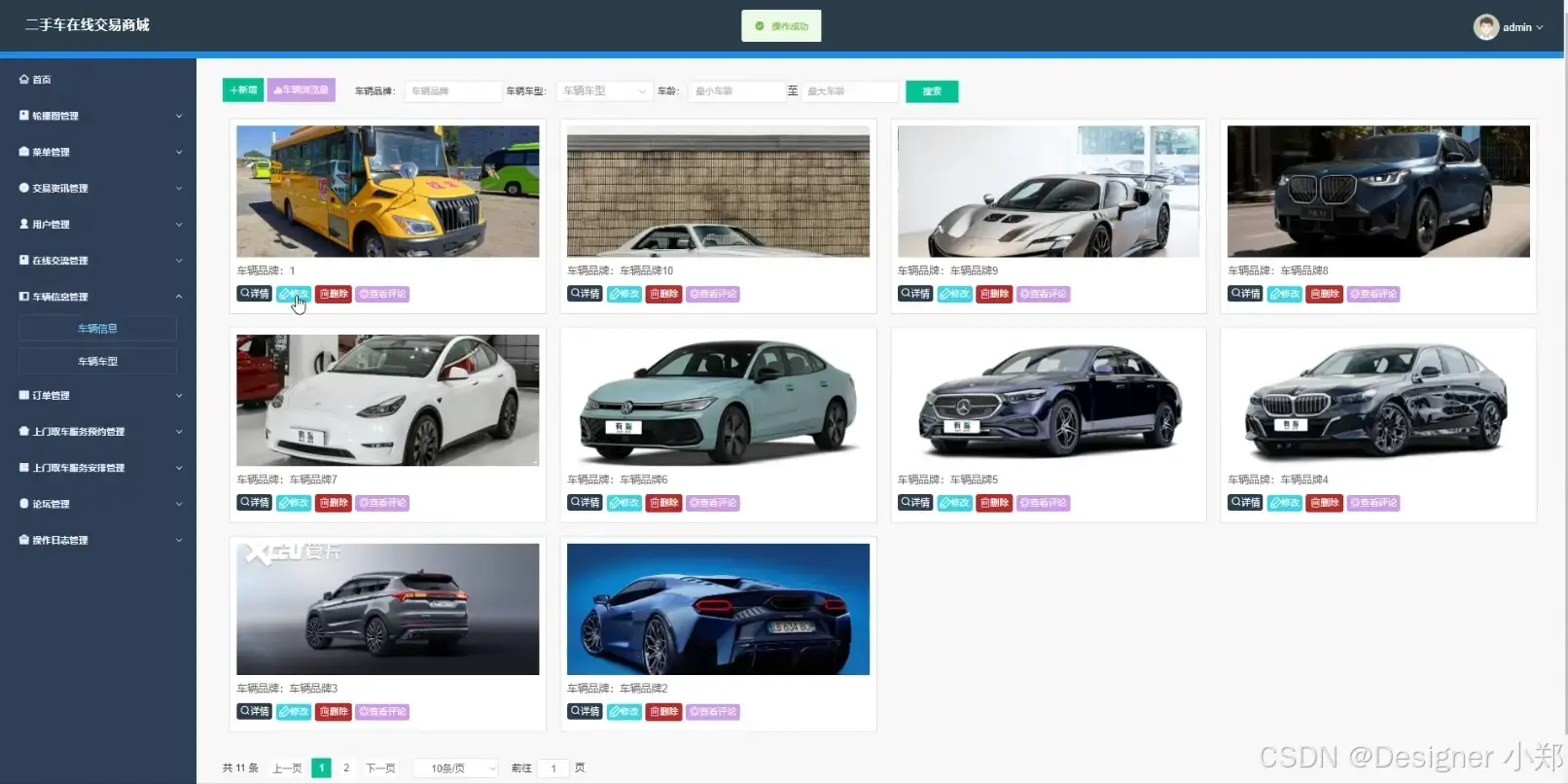Expand the 上门取车服务预约管理 chevron
Screen dimensions: 1568x784
point(179,432)
